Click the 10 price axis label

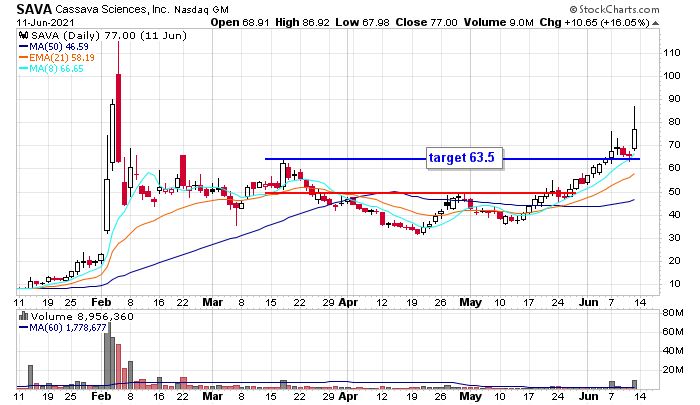tap(674, 284)
